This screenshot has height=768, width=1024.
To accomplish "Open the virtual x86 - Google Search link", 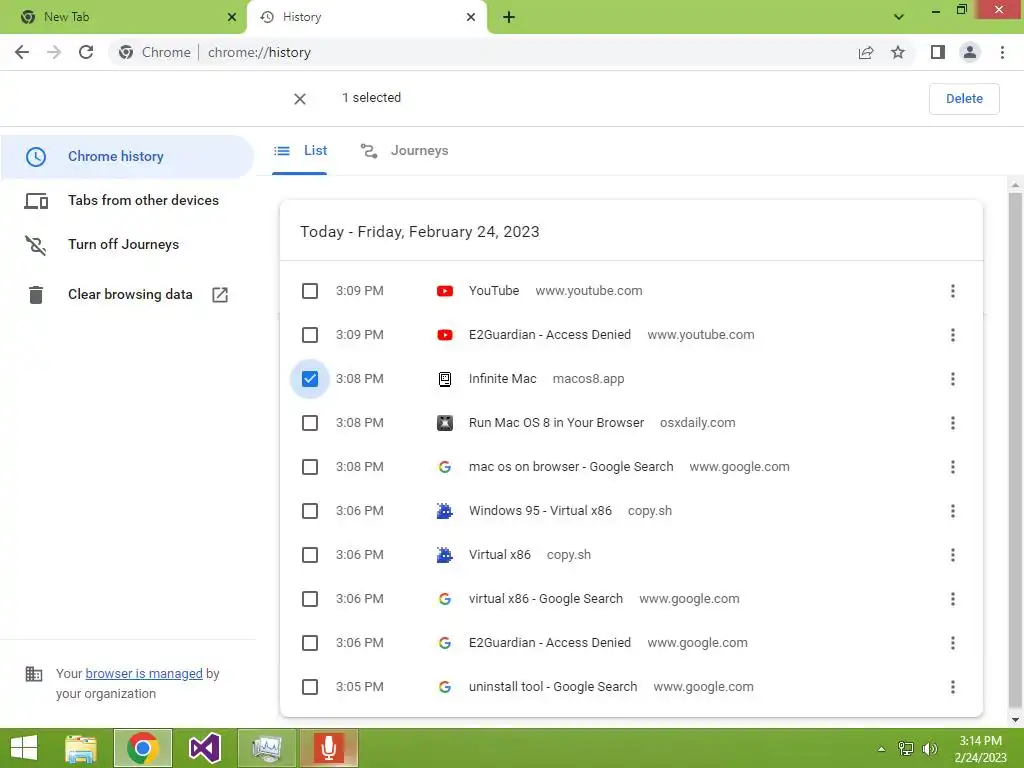I will (545, 599).
